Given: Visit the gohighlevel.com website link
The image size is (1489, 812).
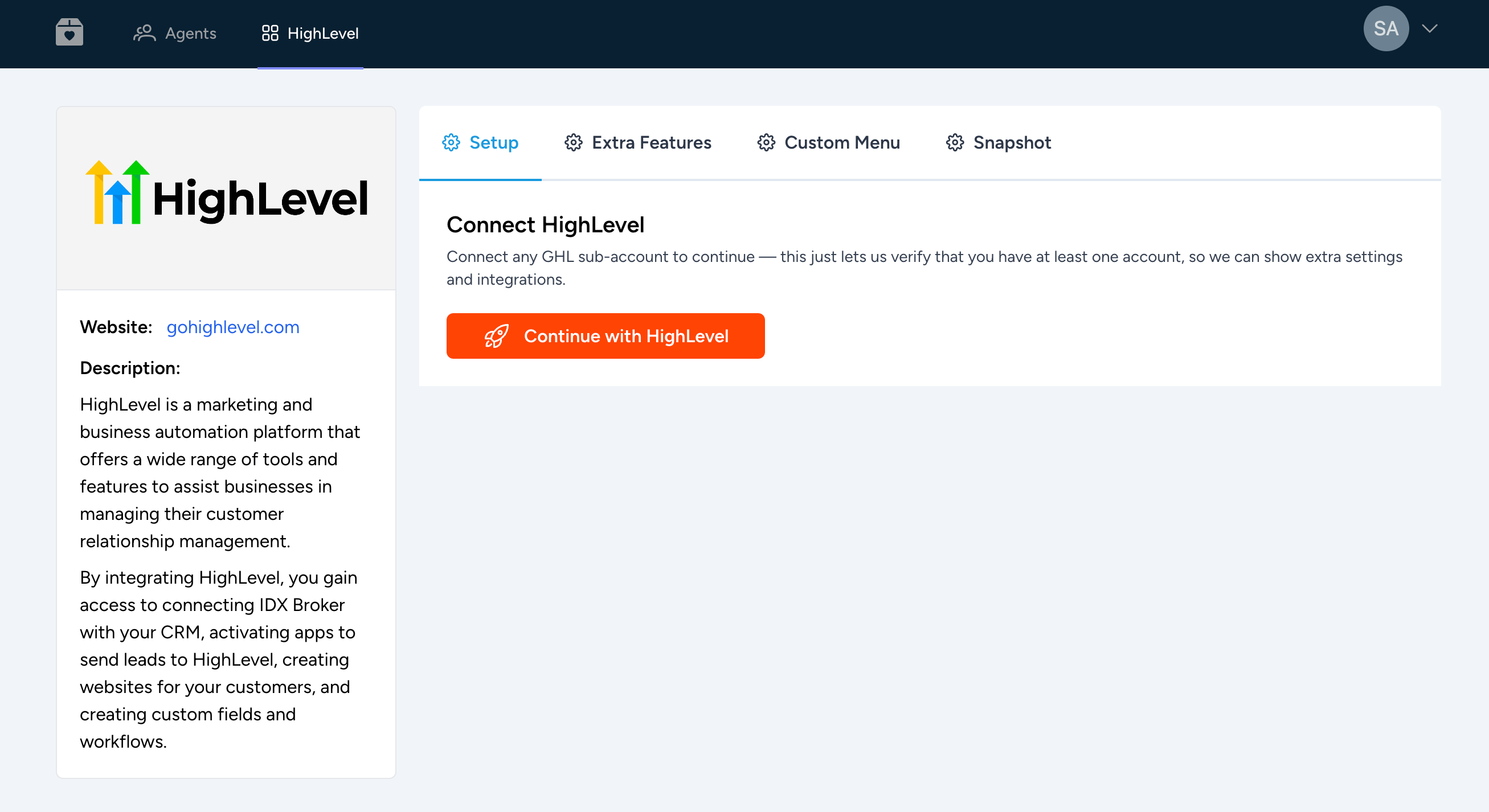Looking at the screenshot, I should click(232, 327).
